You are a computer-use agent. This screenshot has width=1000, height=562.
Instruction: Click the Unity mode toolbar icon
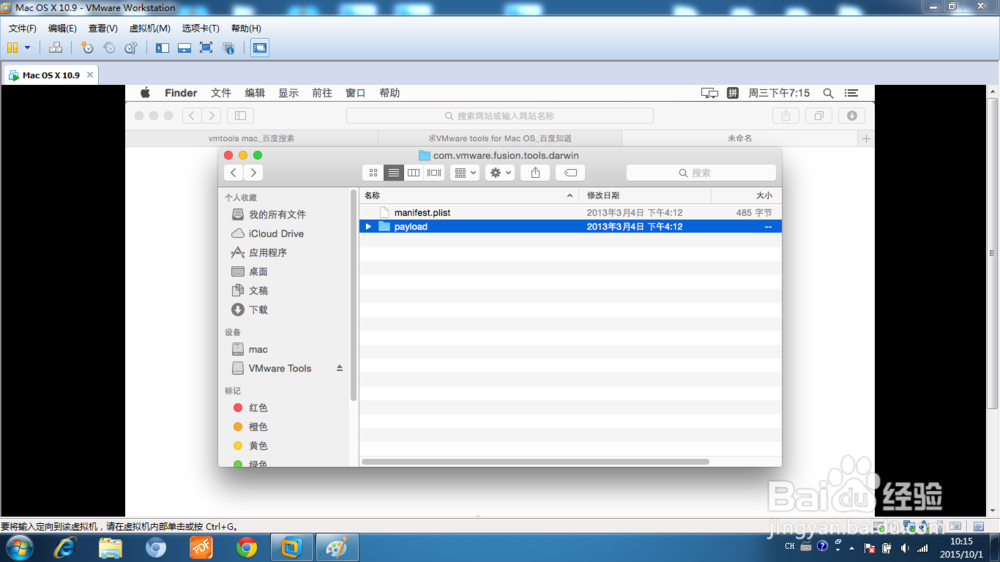(x=228, y=48)
